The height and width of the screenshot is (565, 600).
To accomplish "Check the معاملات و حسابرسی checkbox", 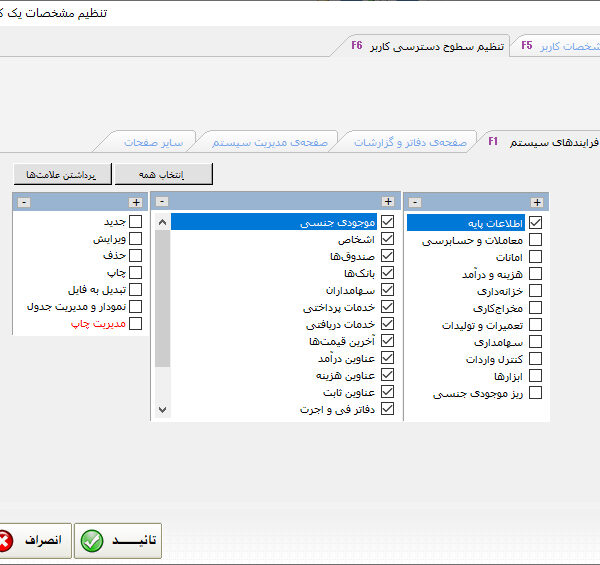I will (535, 240).
